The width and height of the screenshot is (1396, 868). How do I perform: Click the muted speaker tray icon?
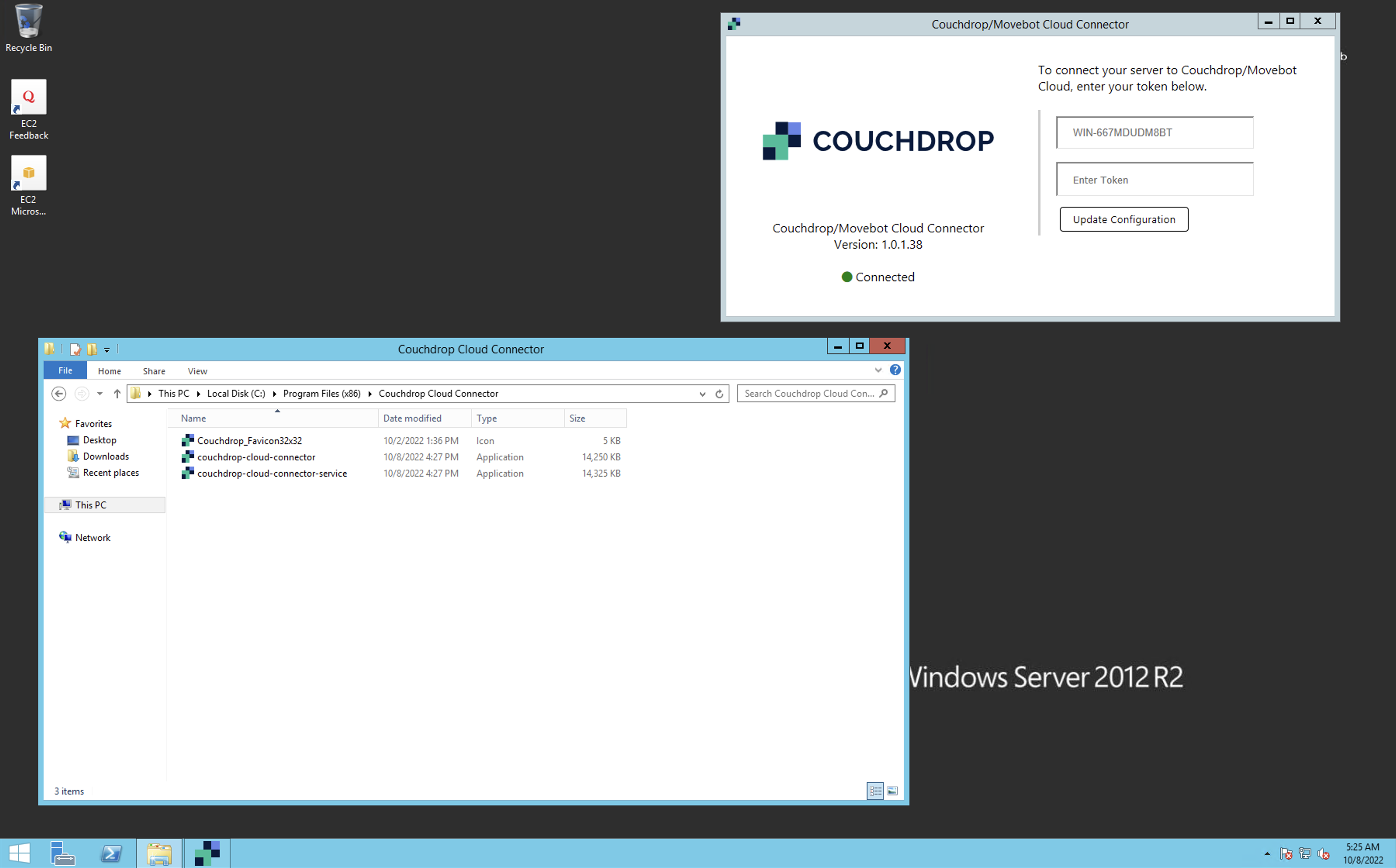tap(1324, 854)
